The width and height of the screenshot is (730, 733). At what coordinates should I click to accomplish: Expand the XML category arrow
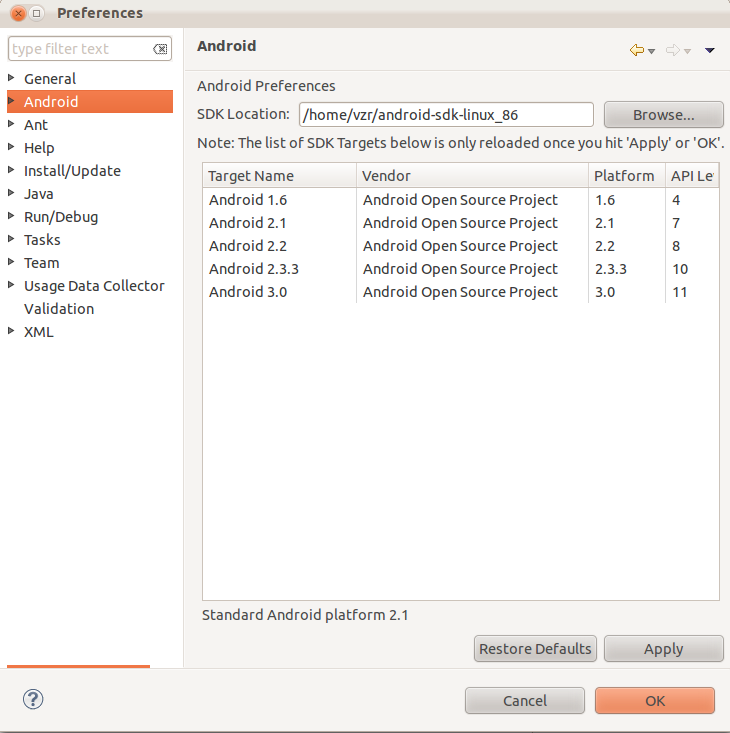12,331
